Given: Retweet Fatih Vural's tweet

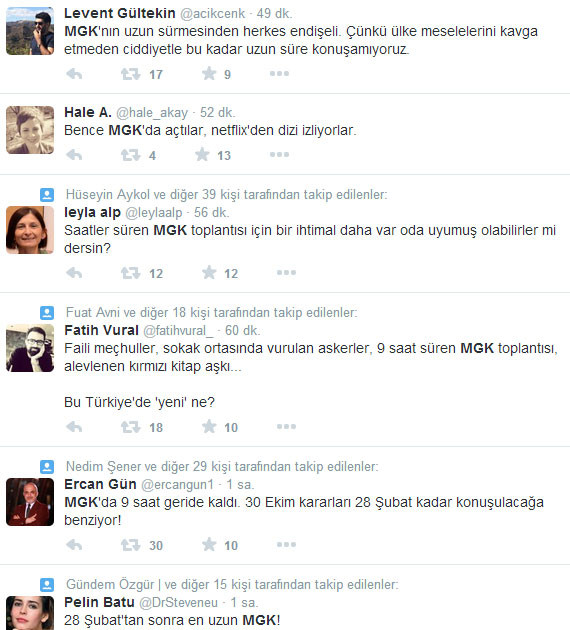Looking at the screenshot, I should (131, 427).
